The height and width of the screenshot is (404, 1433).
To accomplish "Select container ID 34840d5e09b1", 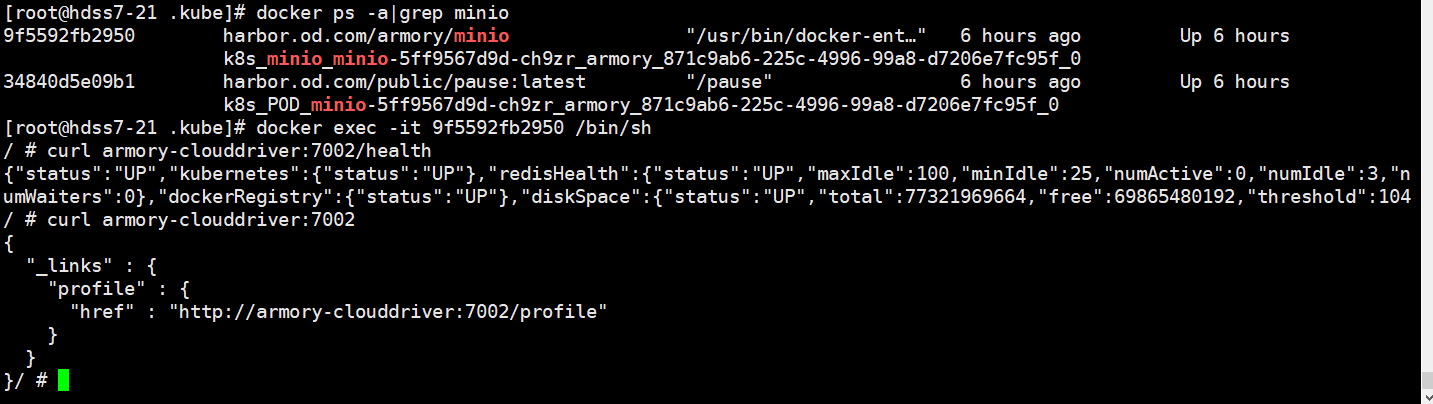I will 70,82.
